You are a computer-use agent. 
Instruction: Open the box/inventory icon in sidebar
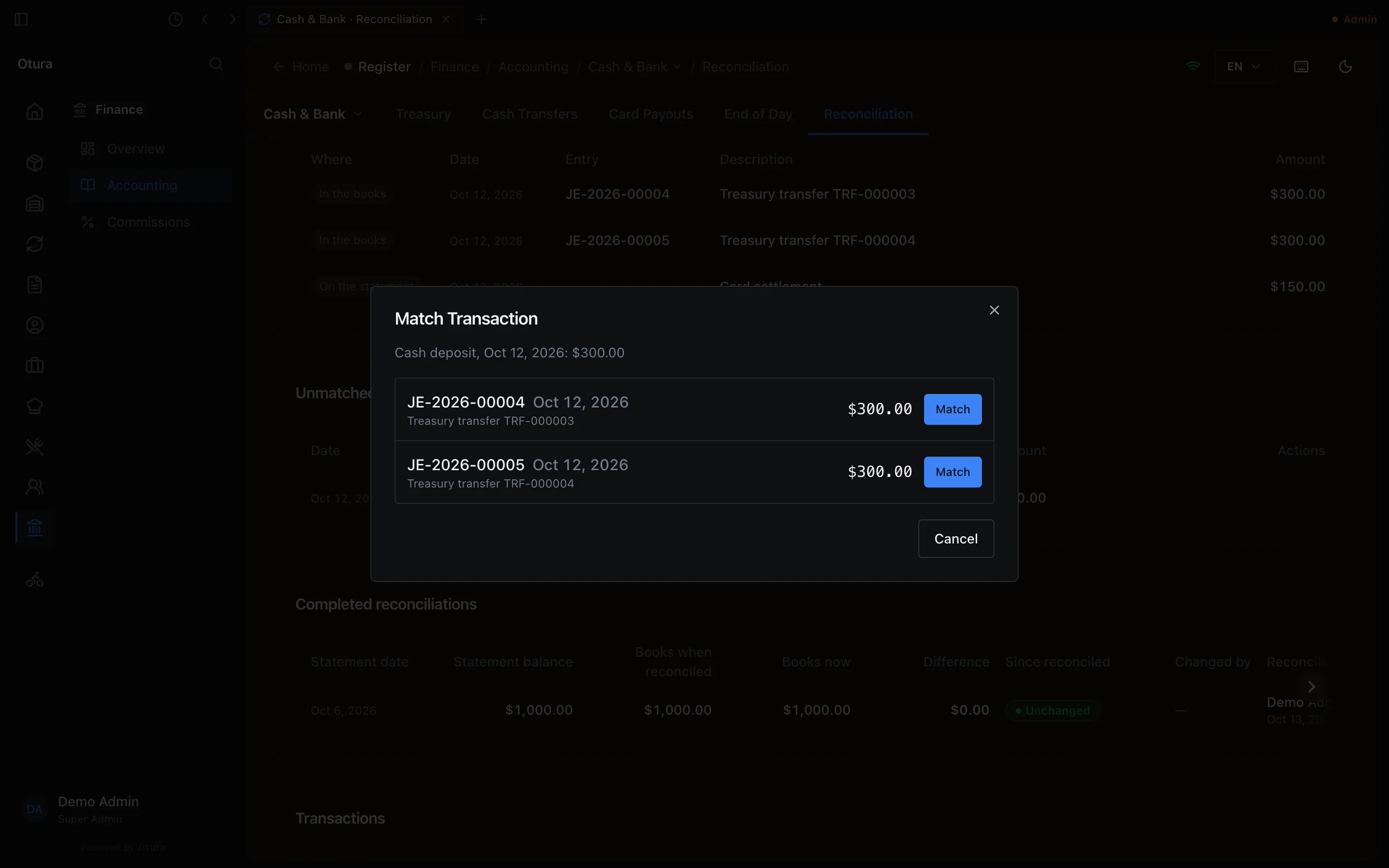[34, 163]
